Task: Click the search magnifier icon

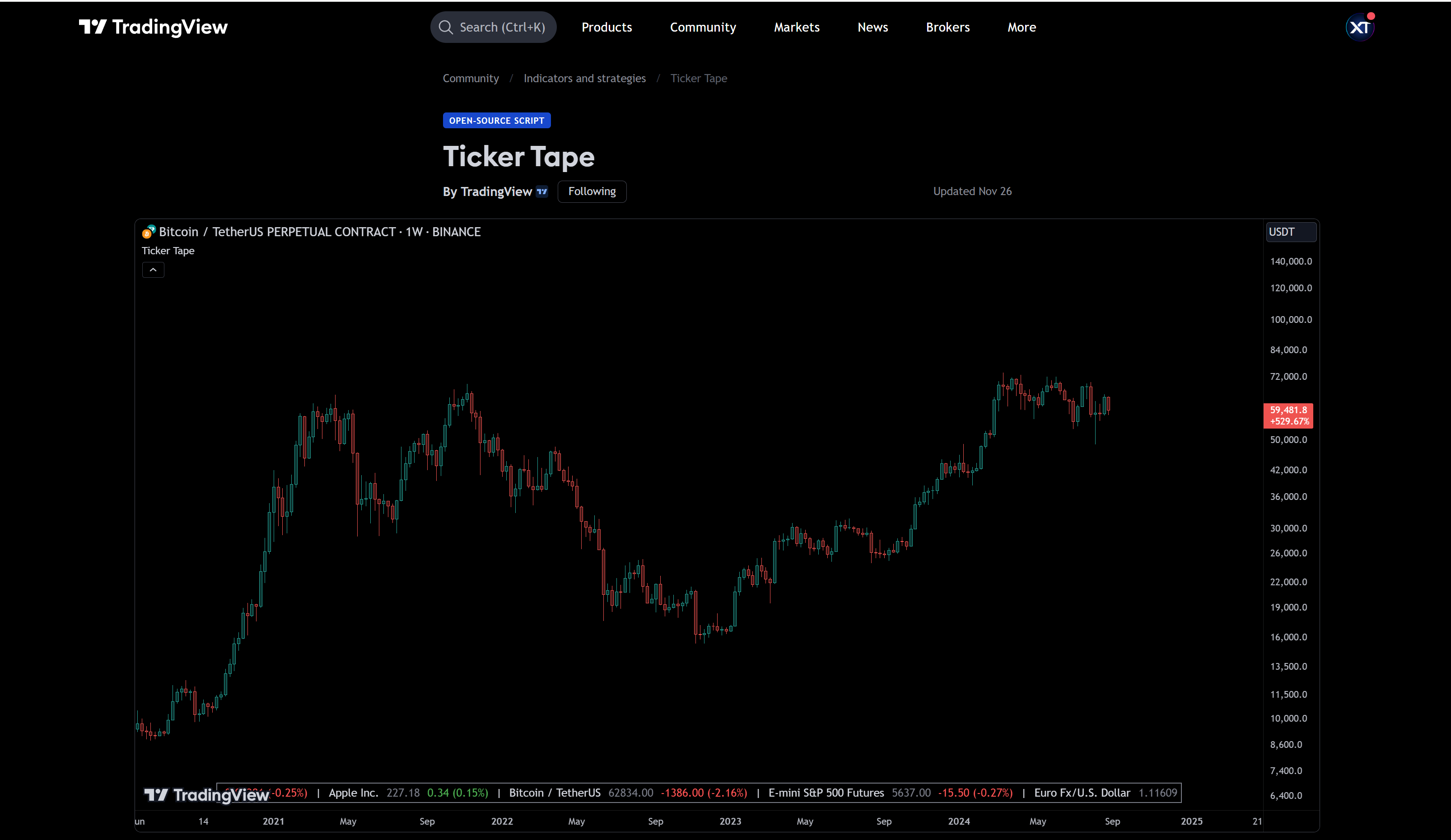Action: pos(445,27)
